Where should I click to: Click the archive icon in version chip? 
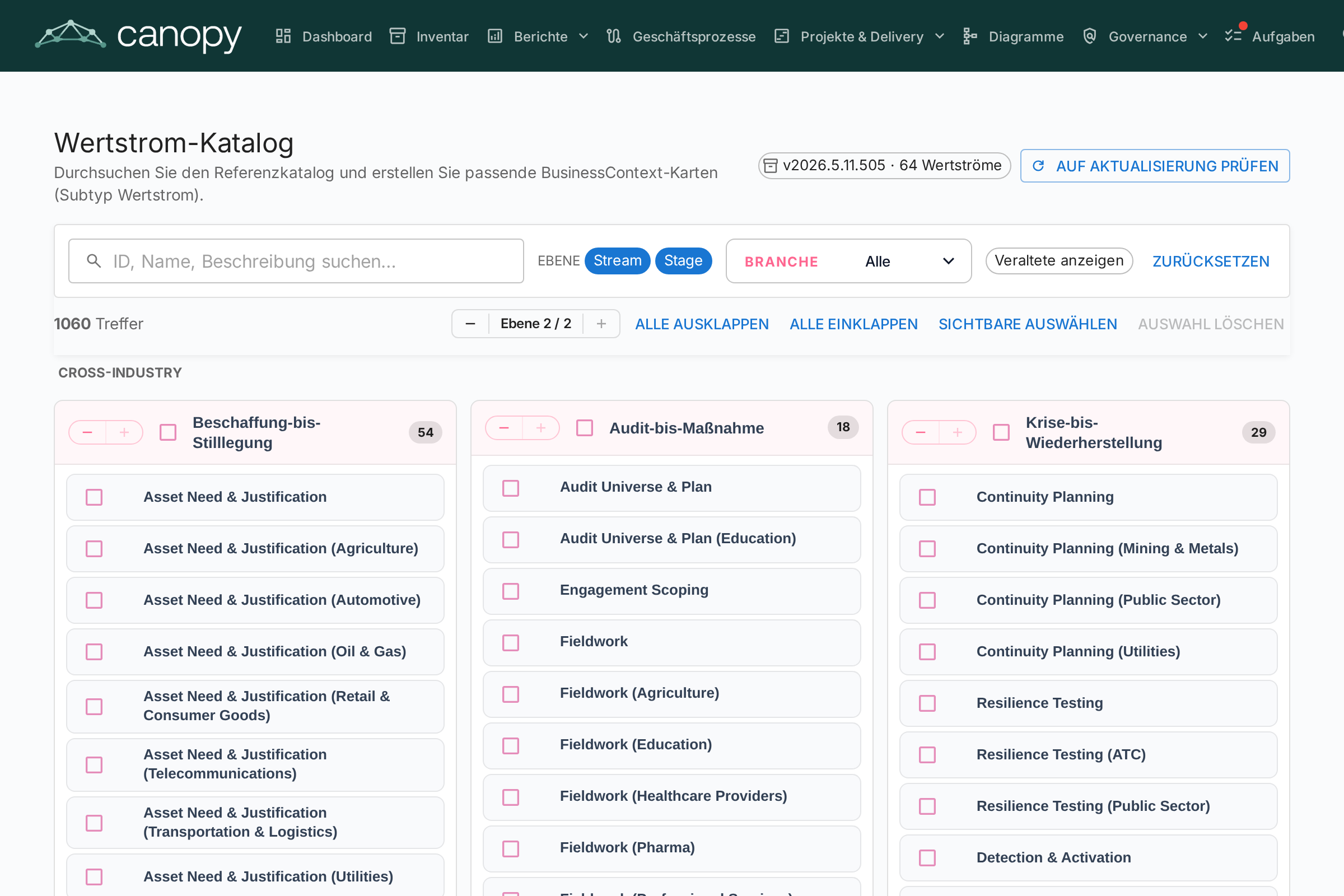click(771, 166)
